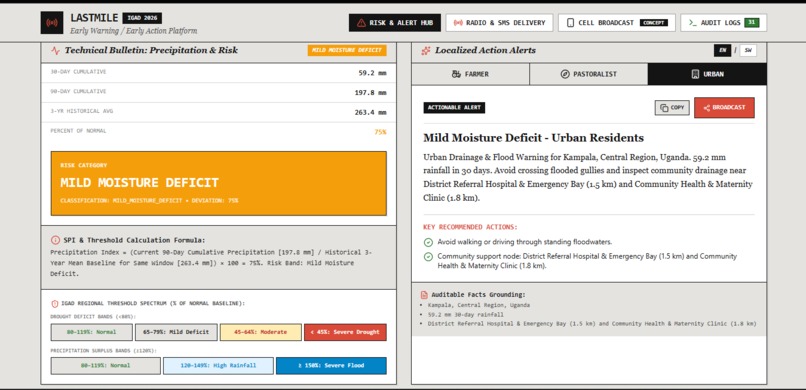Select the Urban audience tab

pyautogui.click(x=707, y=74)
